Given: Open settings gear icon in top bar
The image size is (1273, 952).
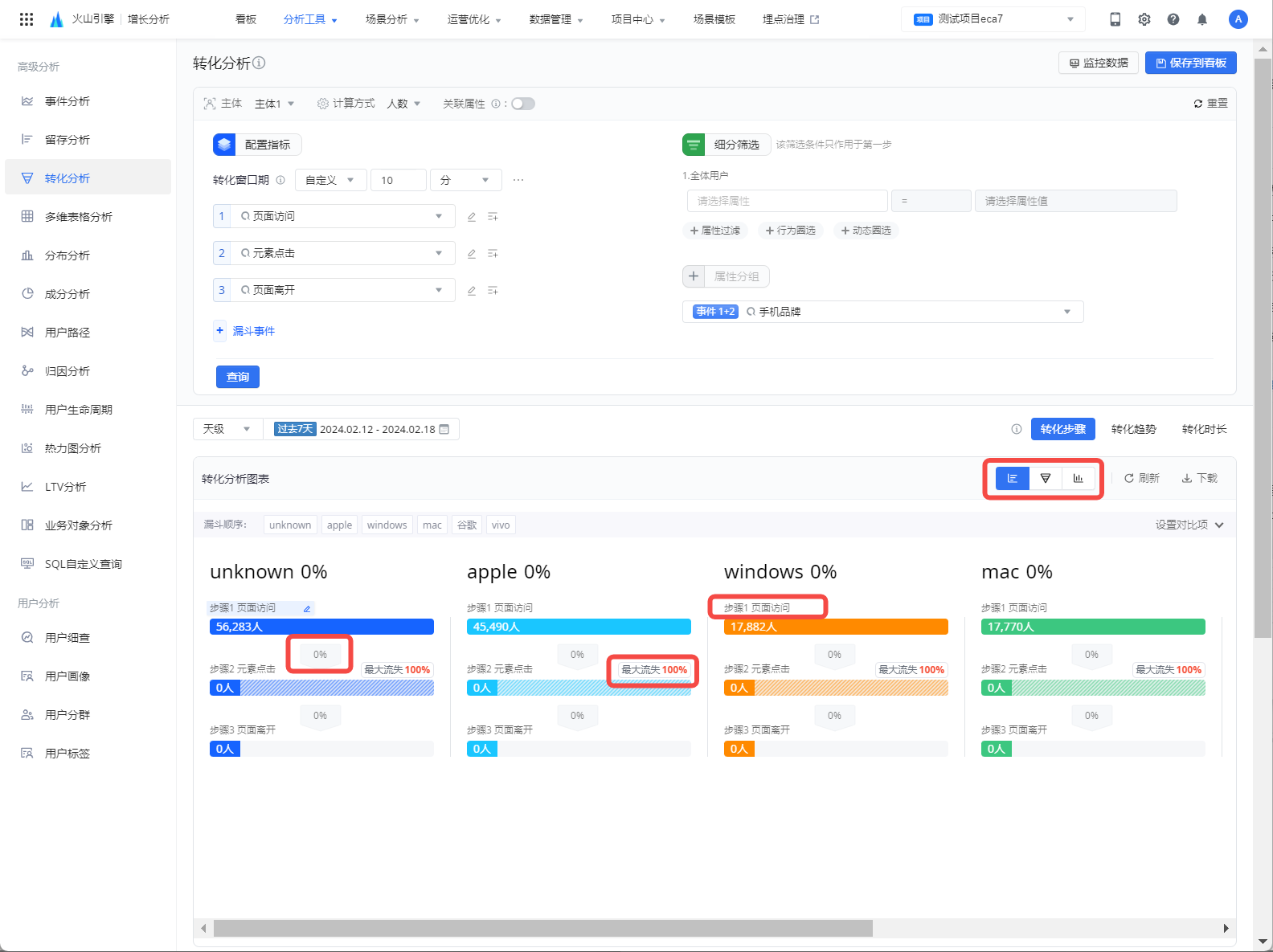Looking at the screenshot, I should [1144, 19].
